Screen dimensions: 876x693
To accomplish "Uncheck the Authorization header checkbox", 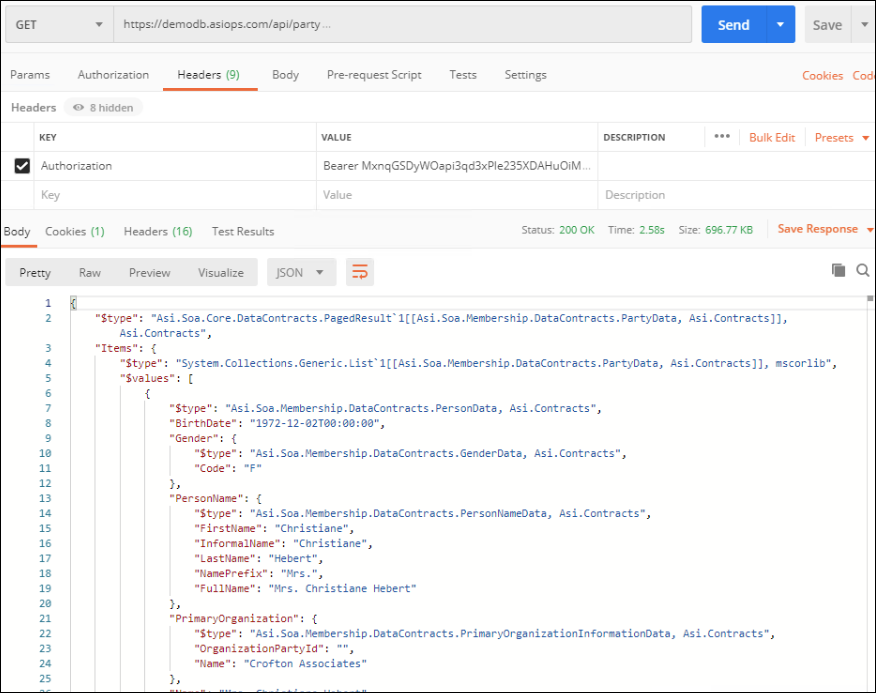I will pyautogui.click(x=22, y=166).
